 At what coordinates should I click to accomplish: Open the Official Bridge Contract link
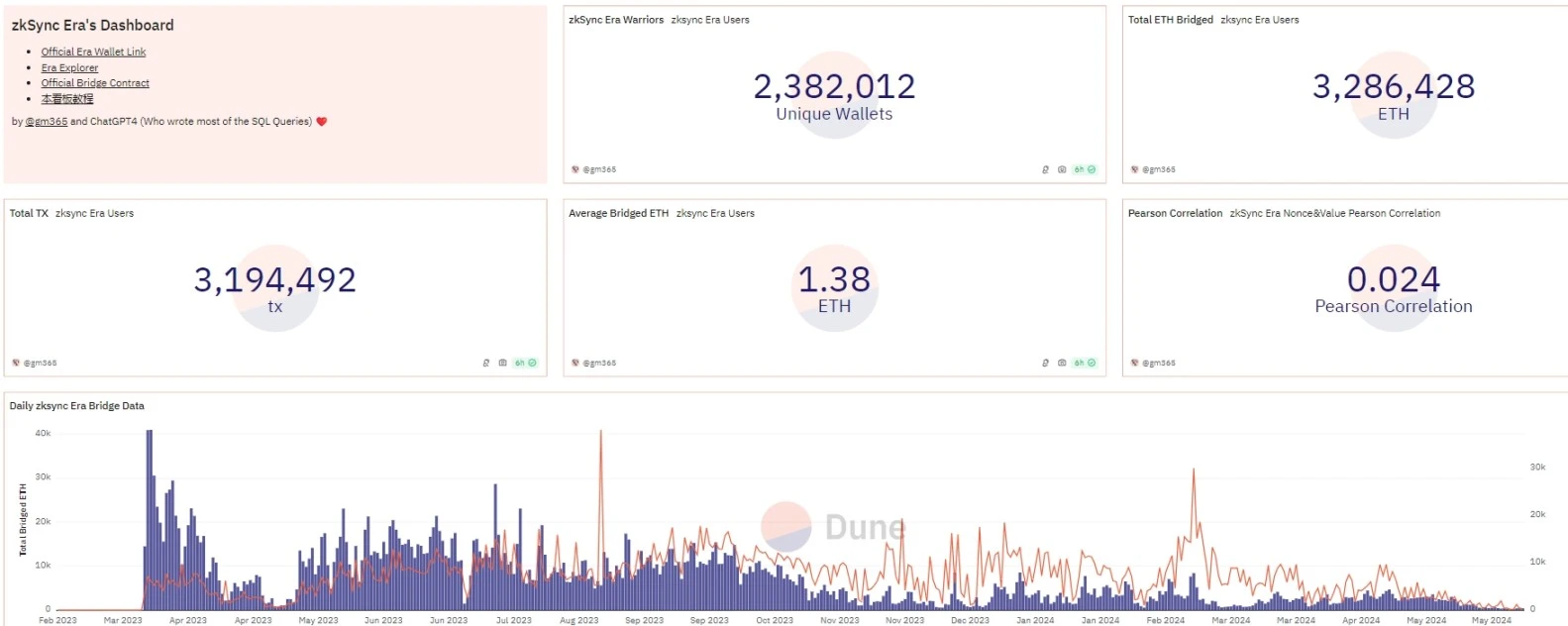[95, 83]
